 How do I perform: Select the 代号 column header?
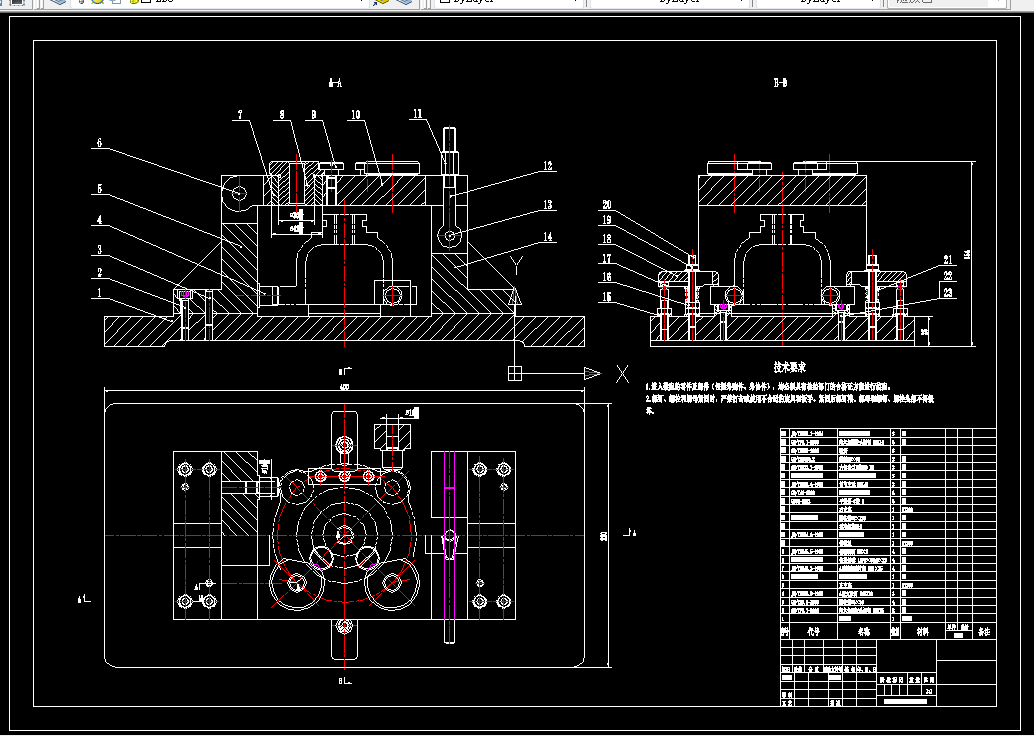pos(813,632)
